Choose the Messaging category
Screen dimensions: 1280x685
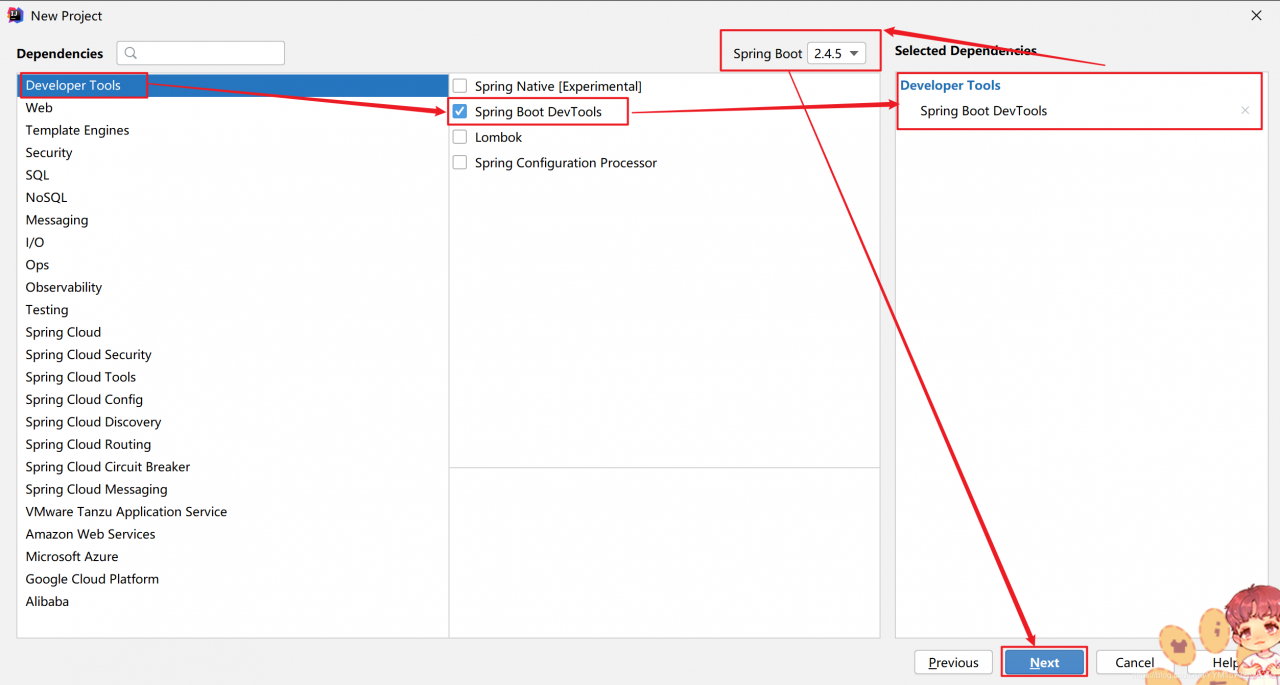(232, 220)
